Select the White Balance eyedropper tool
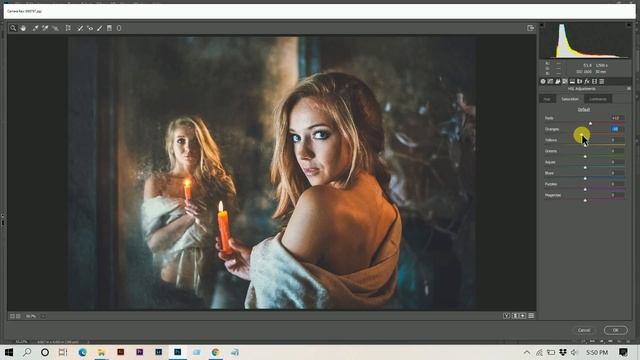640x360 pixels. point(35,28)
